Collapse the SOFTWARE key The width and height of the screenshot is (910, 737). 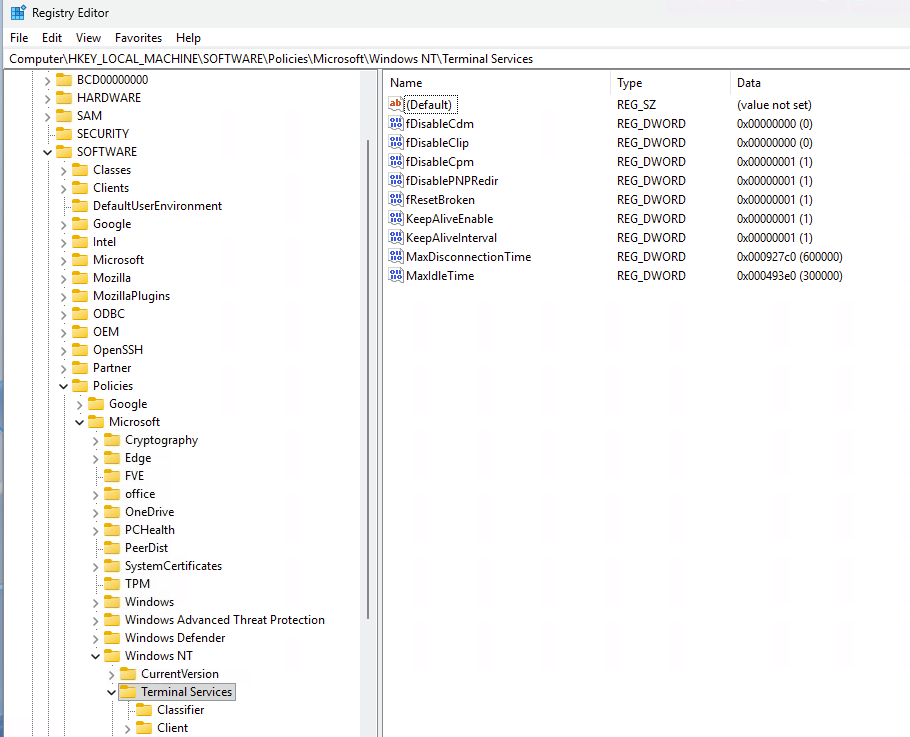(x=48, y=152)
